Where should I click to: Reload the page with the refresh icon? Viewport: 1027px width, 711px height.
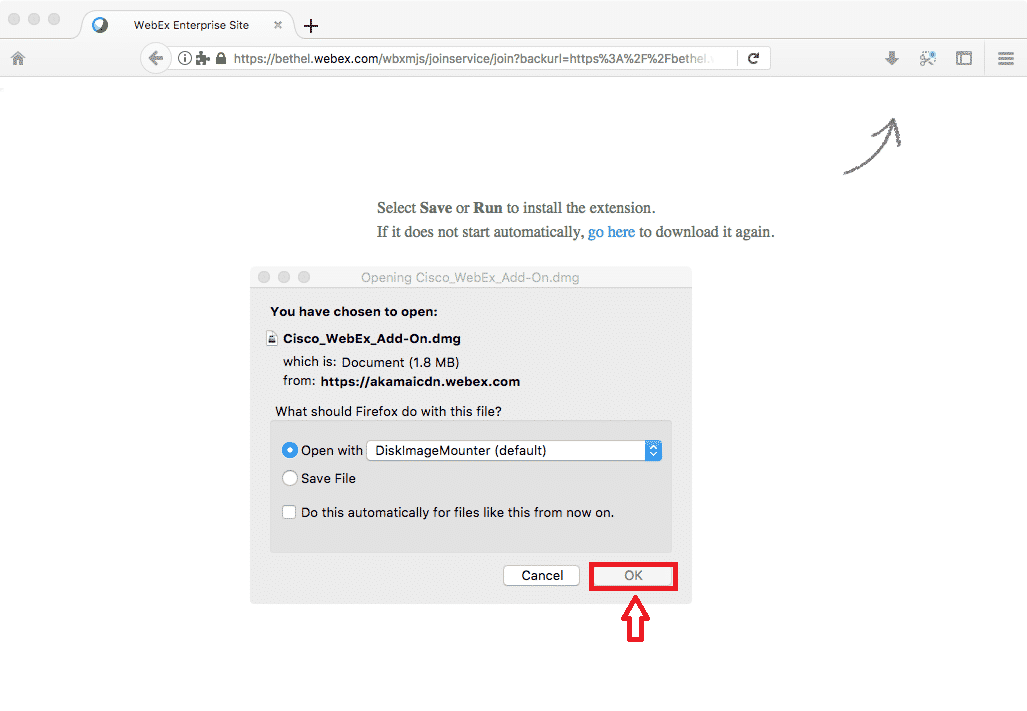pyautogui.click(x=753, y=58)
